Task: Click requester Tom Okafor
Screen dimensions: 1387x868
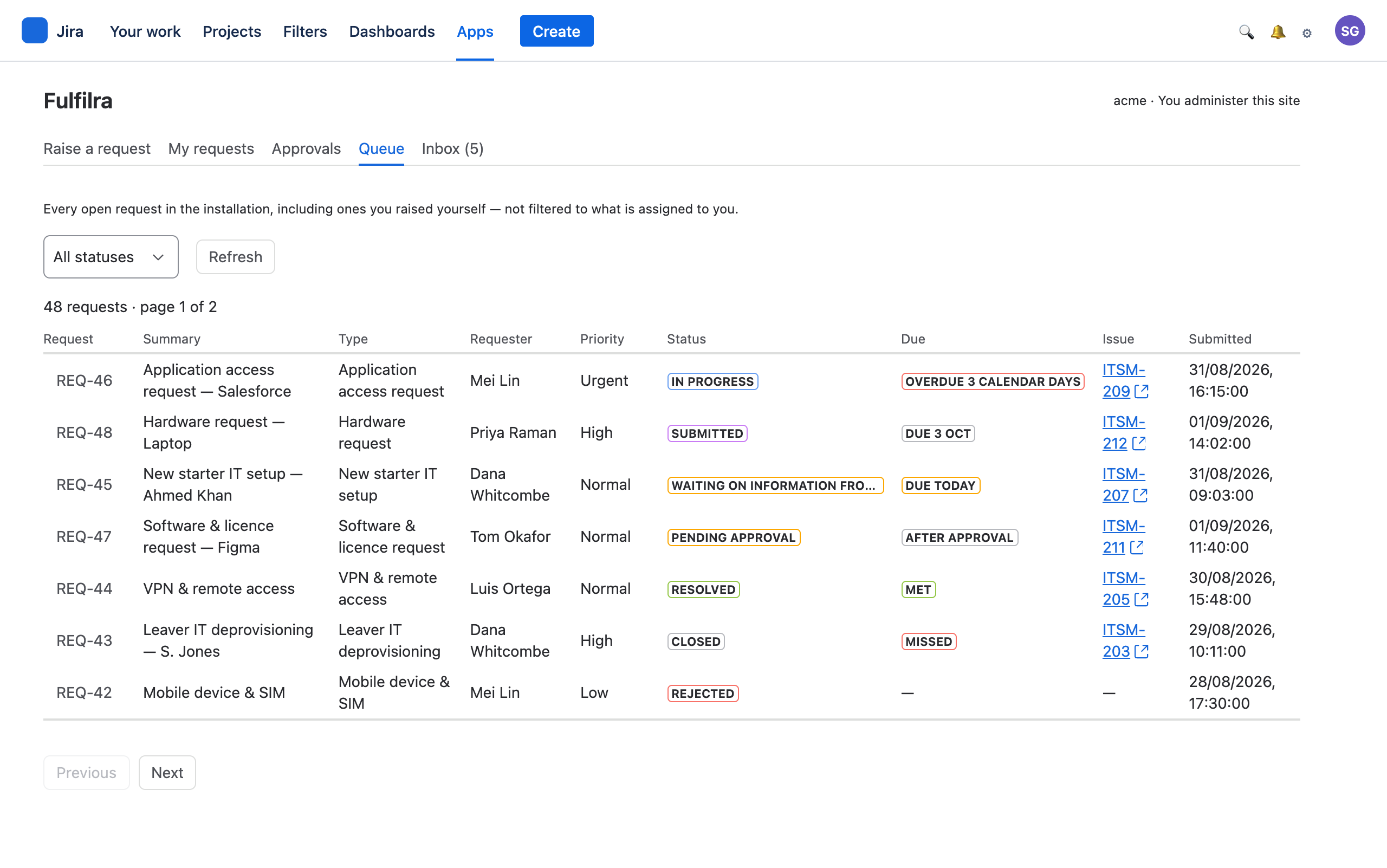Action: pos(510,537)
